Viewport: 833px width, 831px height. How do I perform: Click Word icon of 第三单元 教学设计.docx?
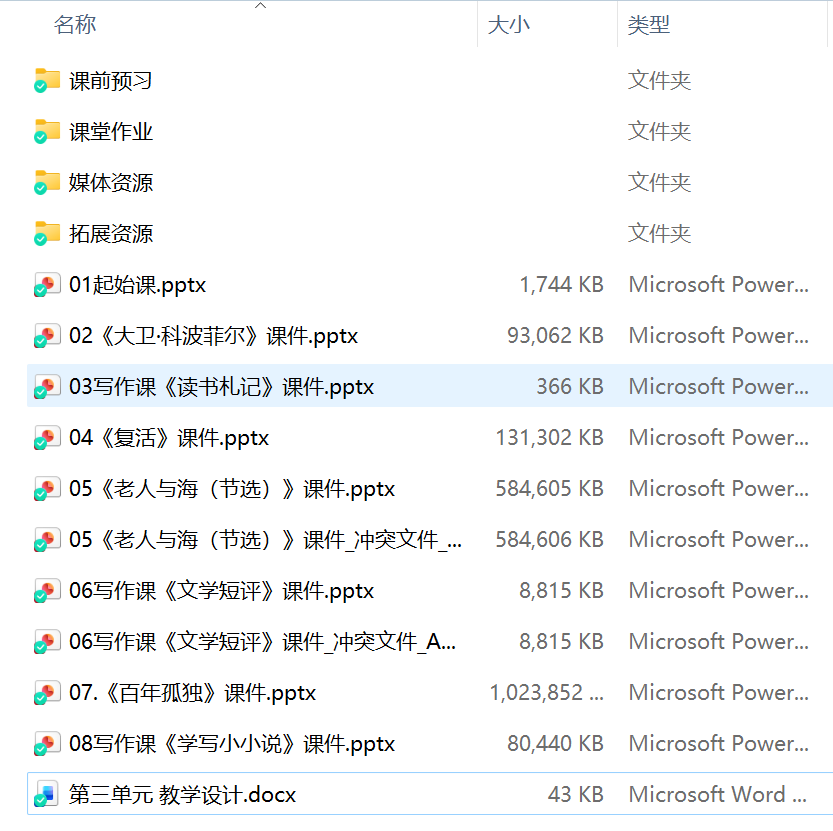click(47, 795)
